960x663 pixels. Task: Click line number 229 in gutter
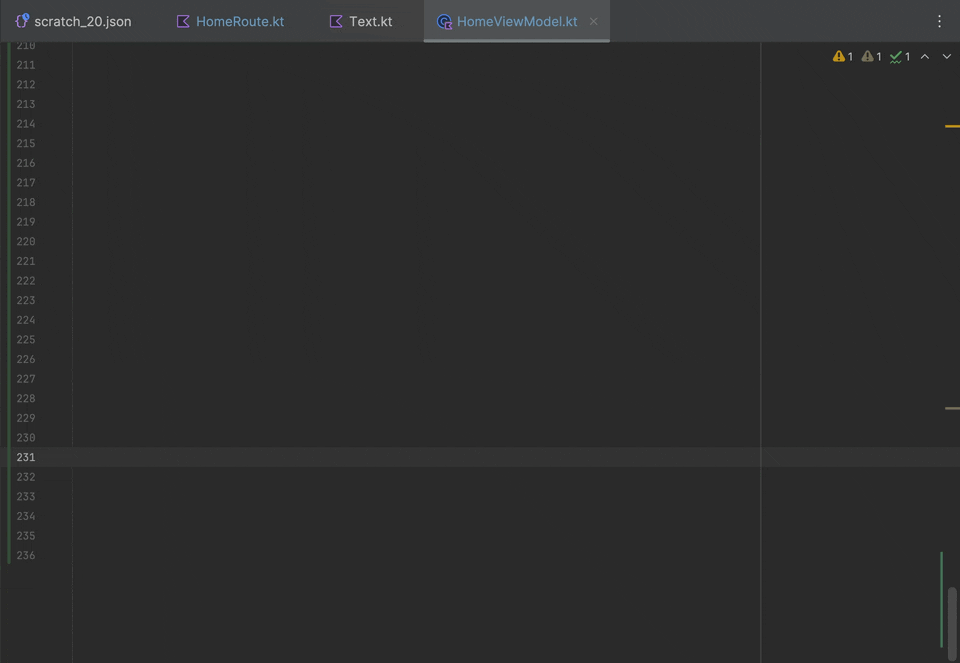26,418
